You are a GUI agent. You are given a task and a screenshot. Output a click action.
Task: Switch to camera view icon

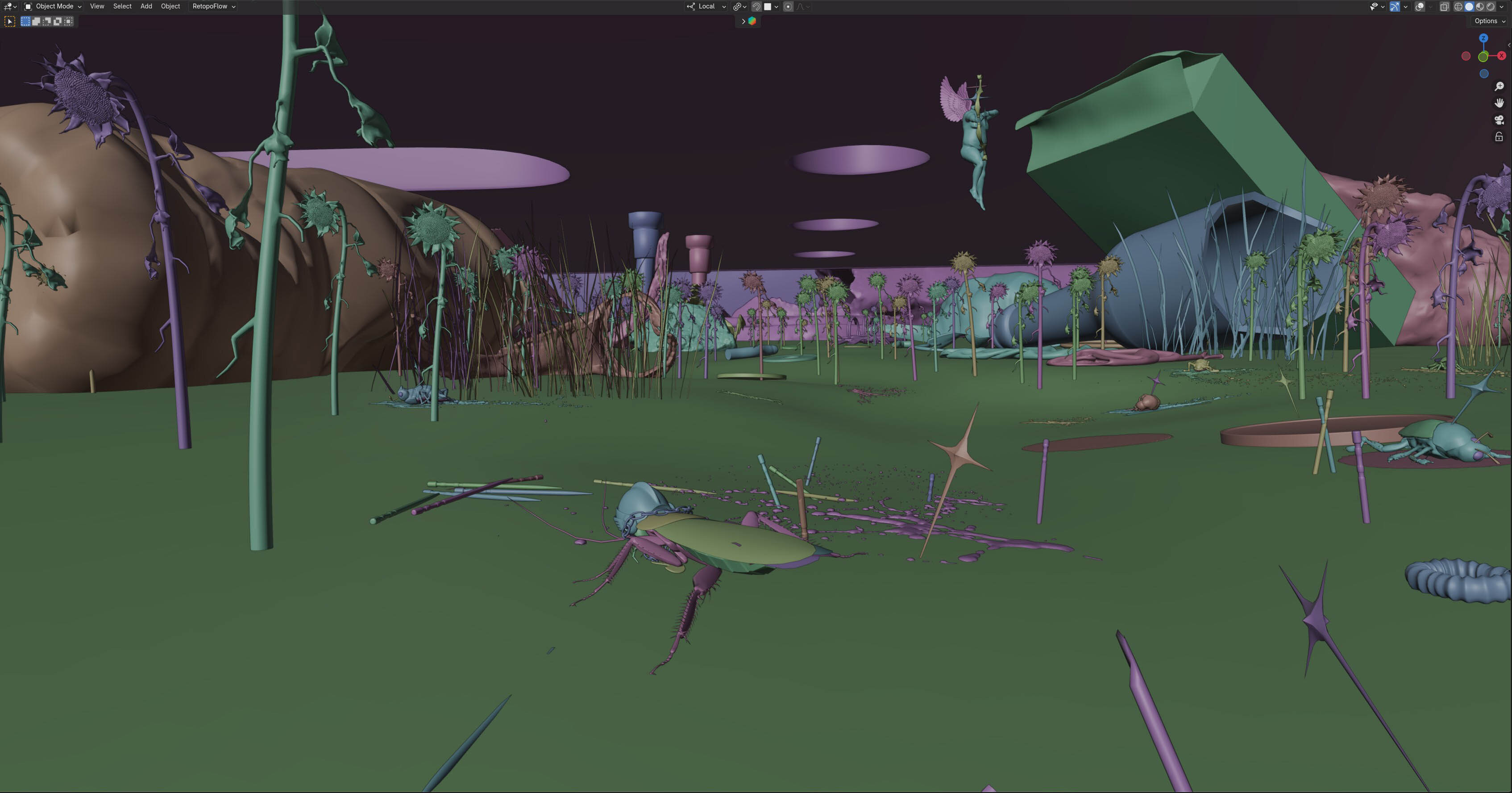pos(1499,120)
